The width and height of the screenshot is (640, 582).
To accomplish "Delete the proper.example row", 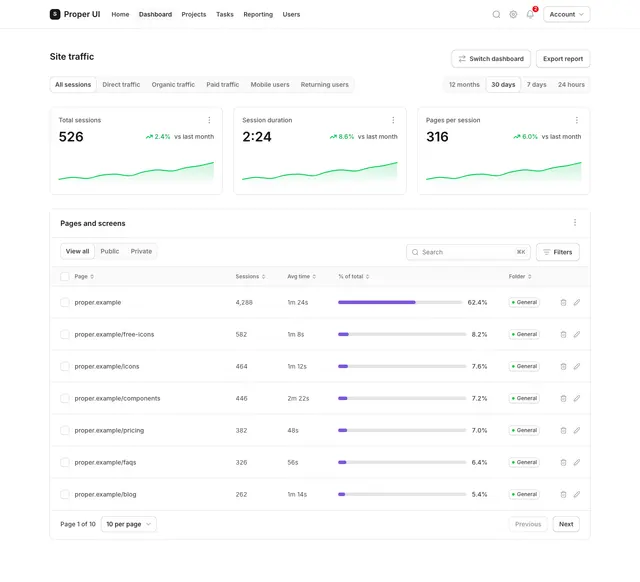I will [563, 302].
